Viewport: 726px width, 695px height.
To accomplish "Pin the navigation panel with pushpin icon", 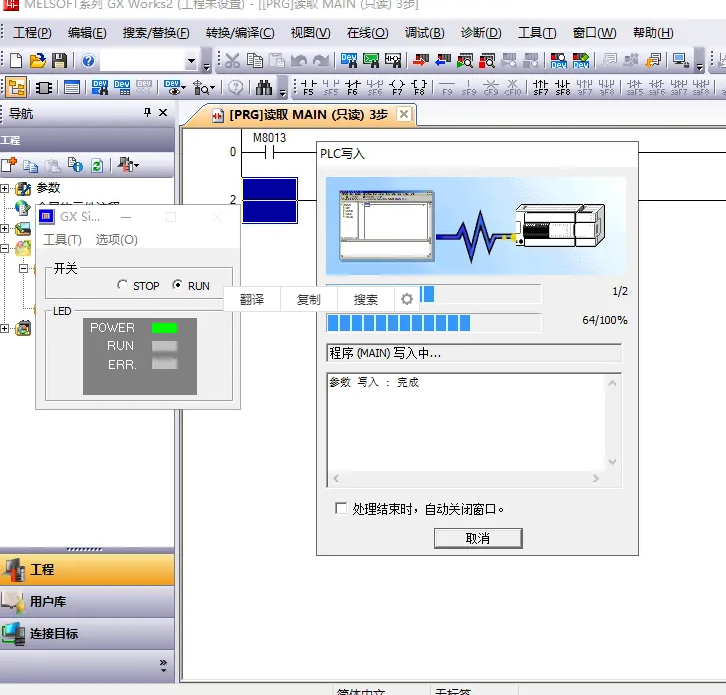I will click(147, 112).
